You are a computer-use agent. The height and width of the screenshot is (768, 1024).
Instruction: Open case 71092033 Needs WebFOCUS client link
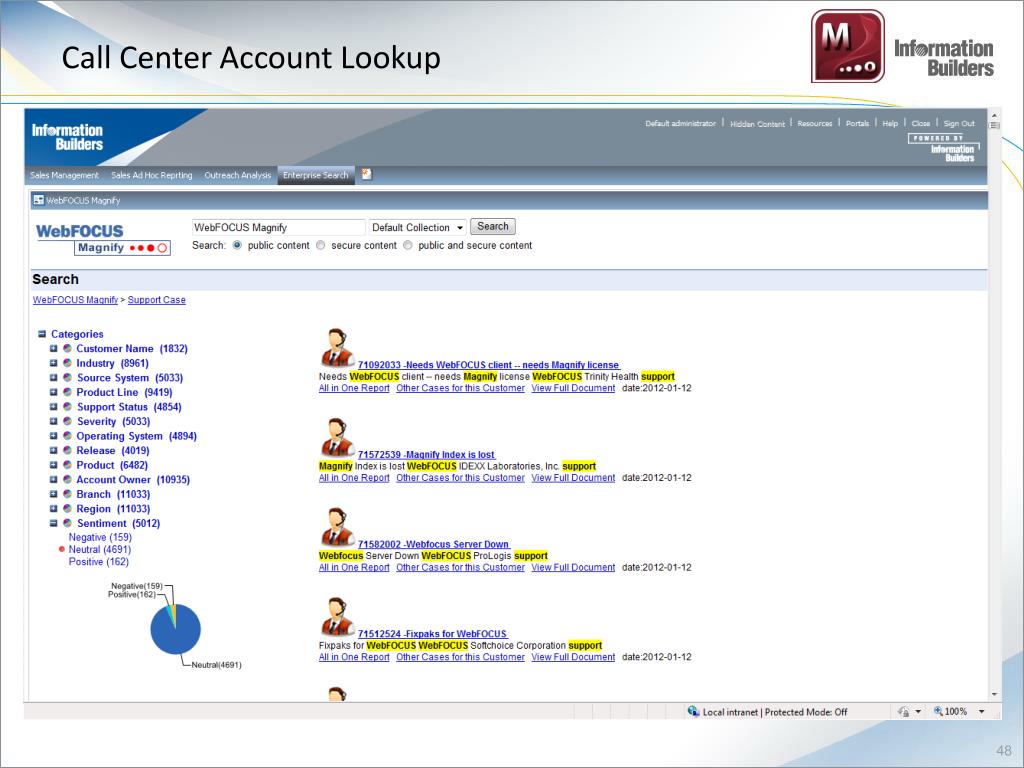pyautogui.click(x=488, y=365)
